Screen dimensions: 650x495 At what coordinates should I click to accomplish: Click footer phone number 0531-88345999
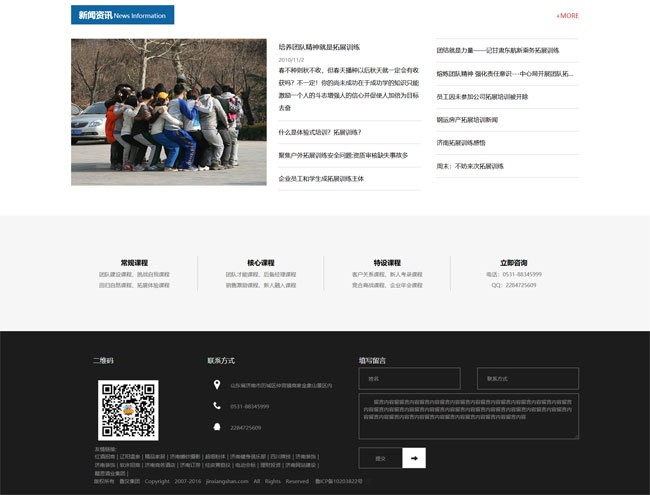tap(250, 407)
